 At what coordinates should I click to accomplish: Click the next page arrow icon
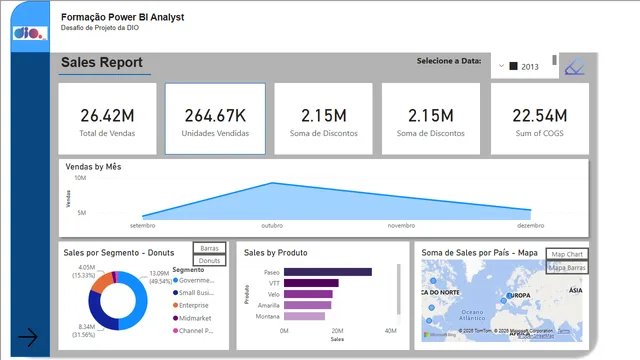[28, 337]
